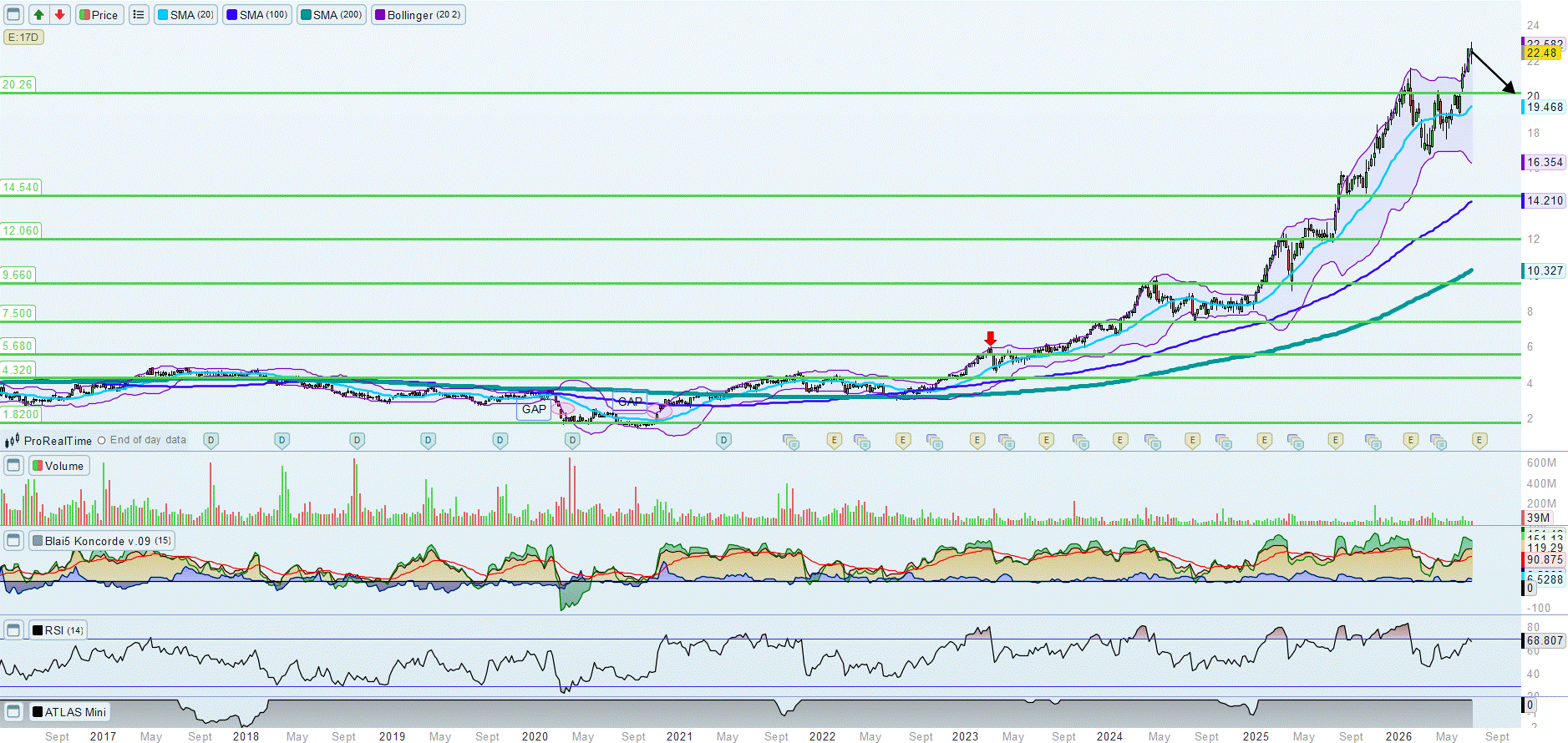Open SMA (100) indicator settings
This screenshot has width=1568, height=743.
[x=257, y=15]
